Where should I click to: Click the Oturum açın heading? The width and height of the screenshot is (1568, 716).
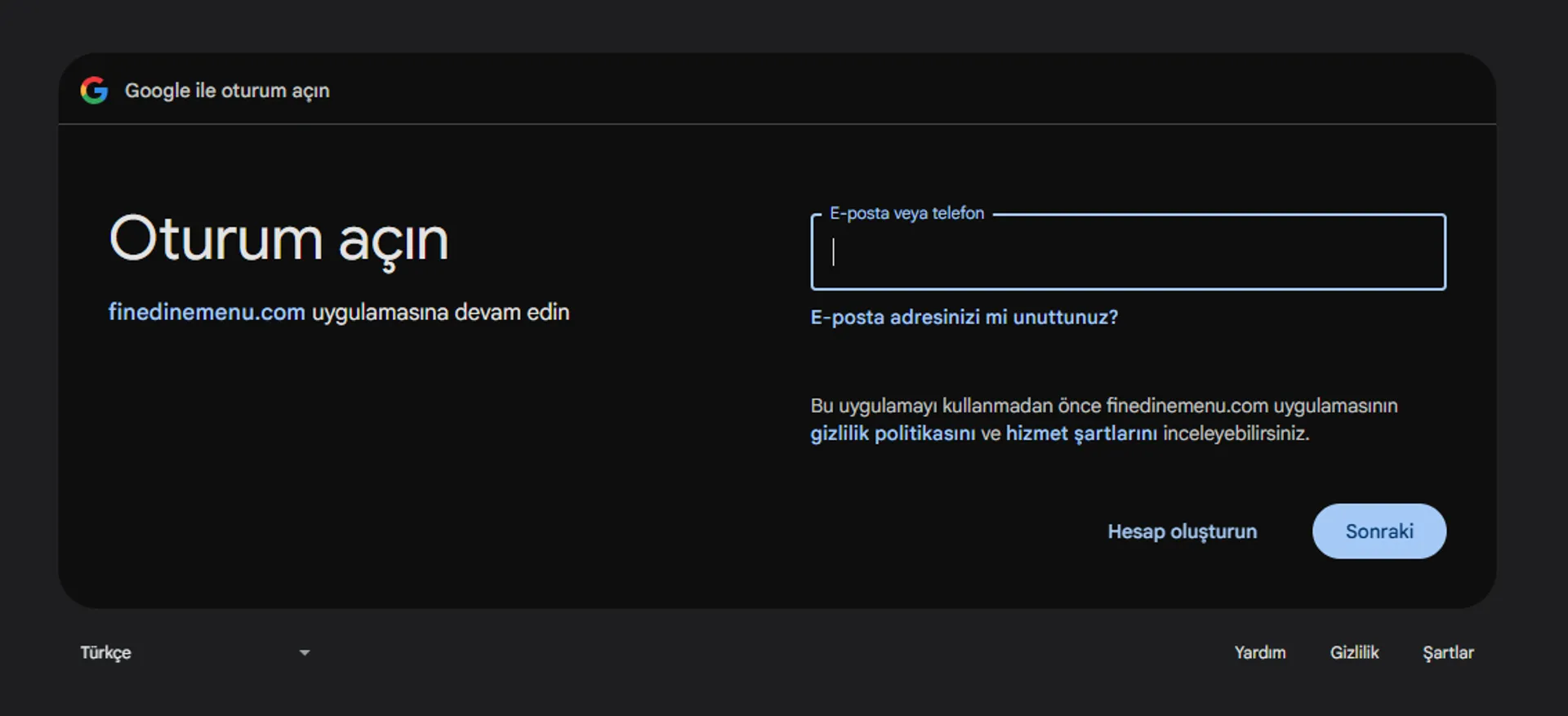point(278,240)
